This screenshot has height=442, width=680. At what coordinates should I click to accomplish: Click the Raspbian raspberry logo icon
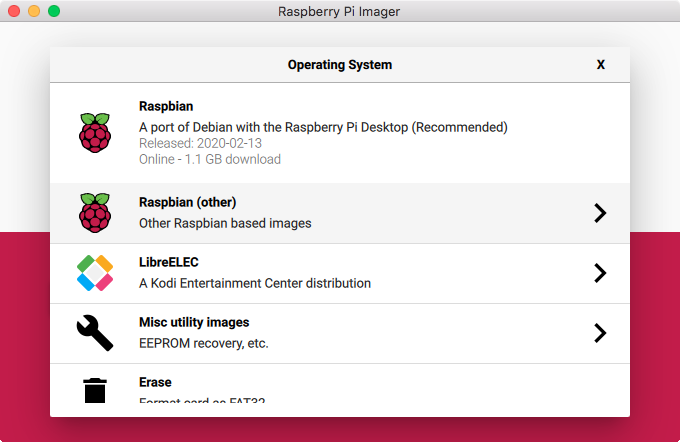coord(95,133)
